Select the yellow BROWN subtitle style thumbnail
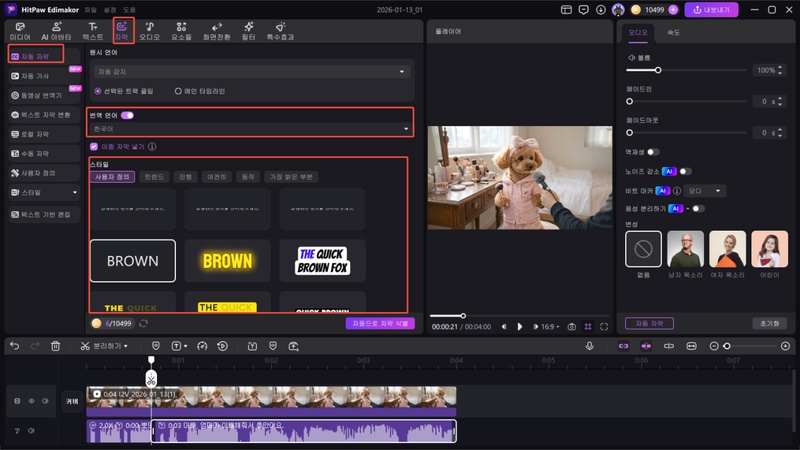800x450 pixels. click(x=228, y=261)
